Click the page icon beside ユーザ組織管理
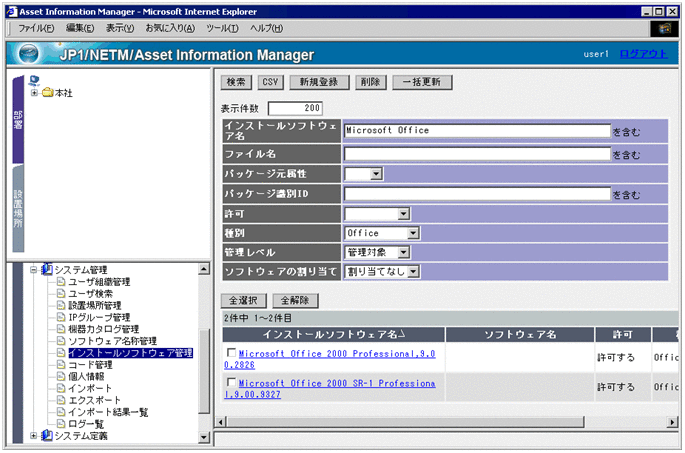Image resolution: width=685 pixels, height=453 pixels. coord(61,282)
